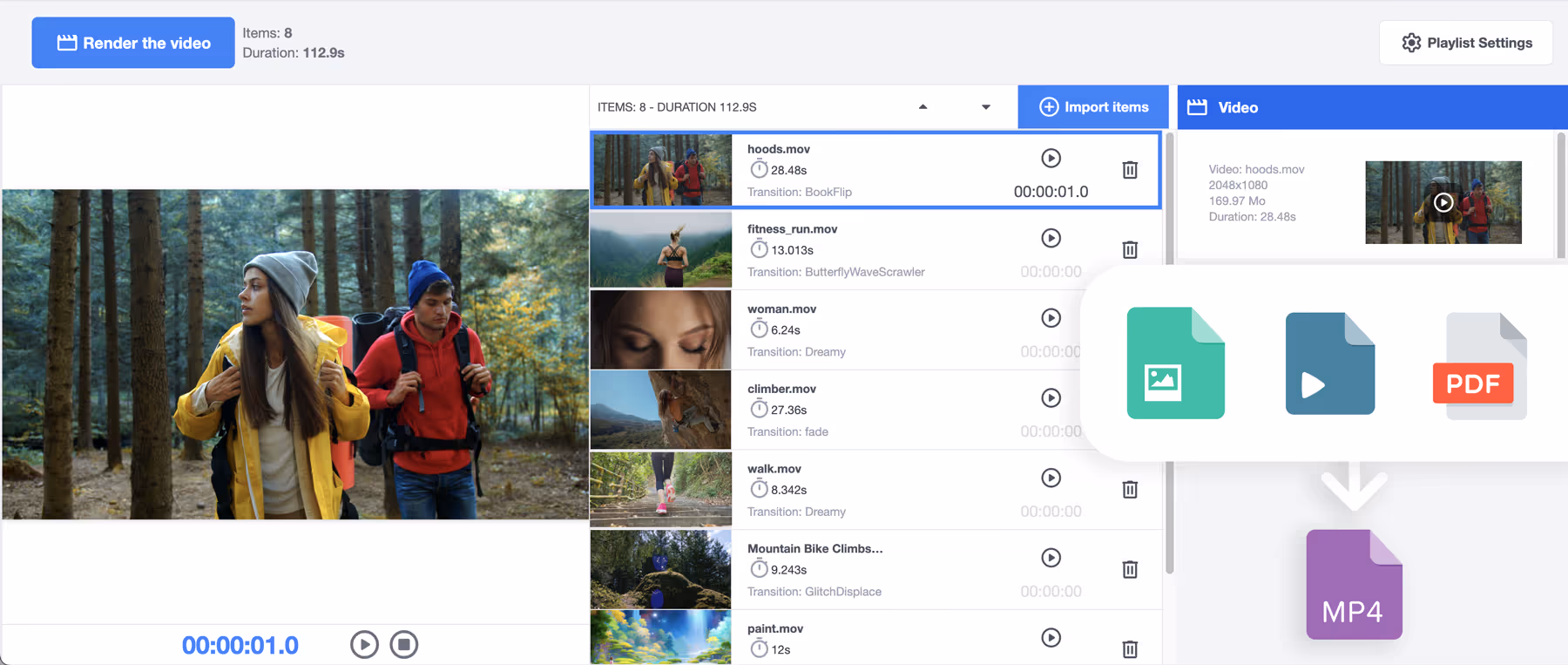Delete hoods.mov from the playlist

(1130, 170)
